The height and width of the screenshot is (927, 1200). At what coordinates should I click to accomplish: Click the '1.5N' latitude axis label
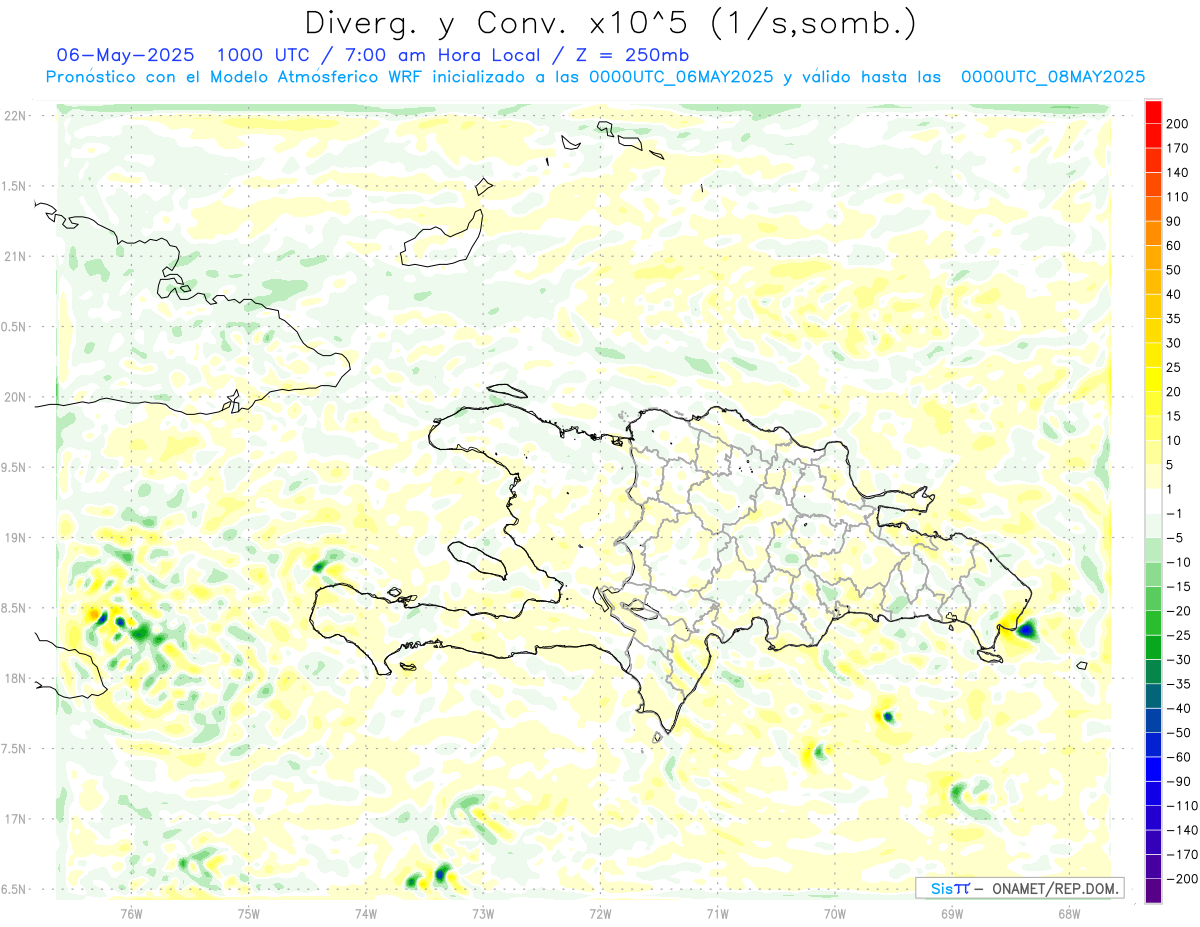point(15,187)
